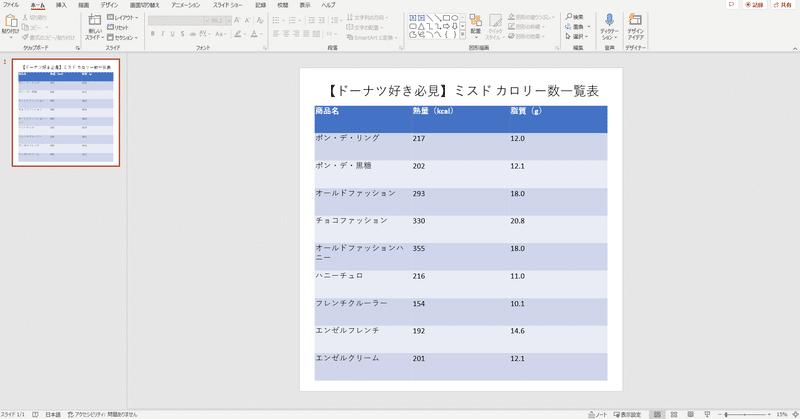Clear all formatting icon in Font group
The image size is (800, 419).
[260, 20]
